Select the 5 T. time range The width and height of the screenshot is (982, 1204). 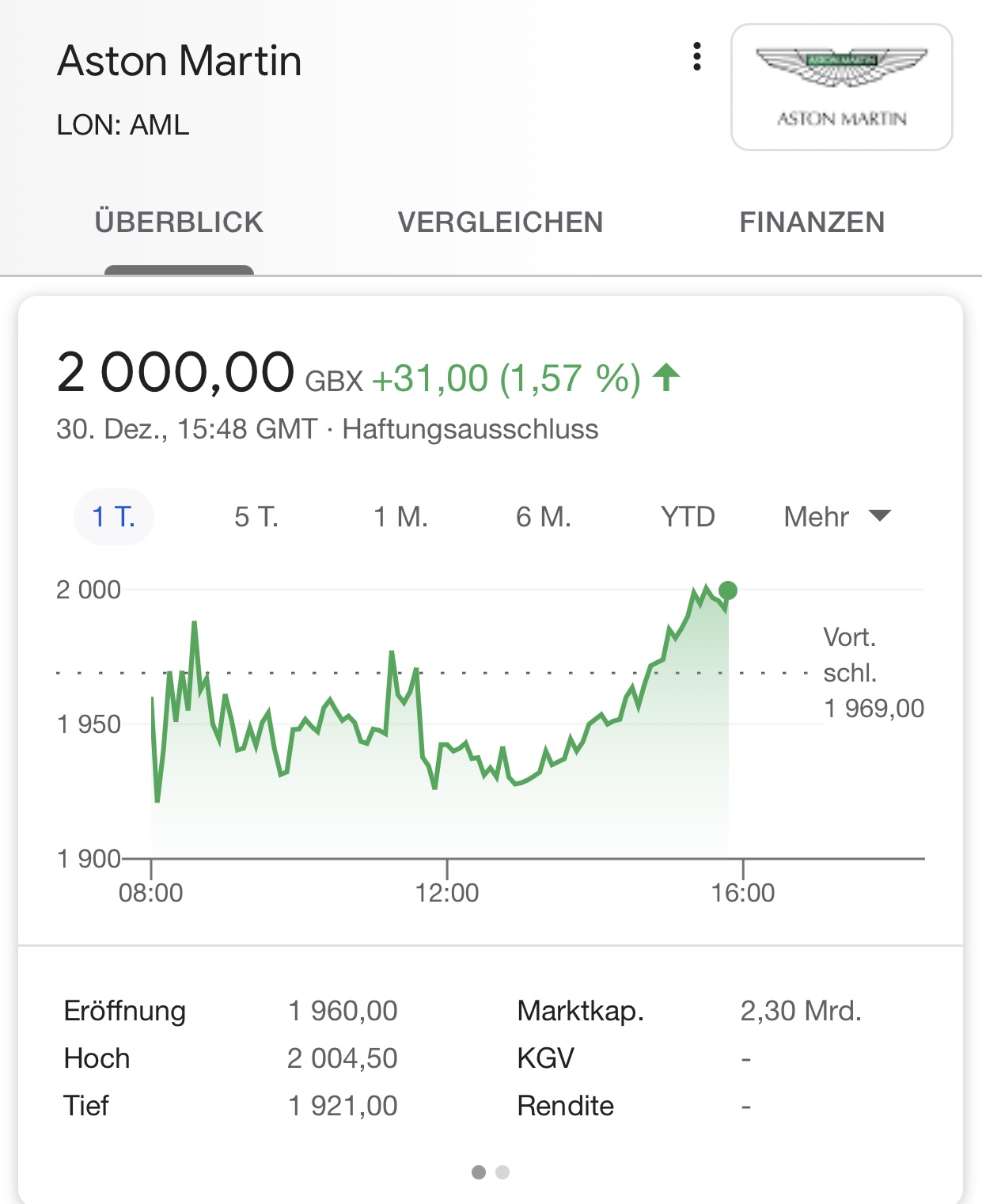coord(256,517)
